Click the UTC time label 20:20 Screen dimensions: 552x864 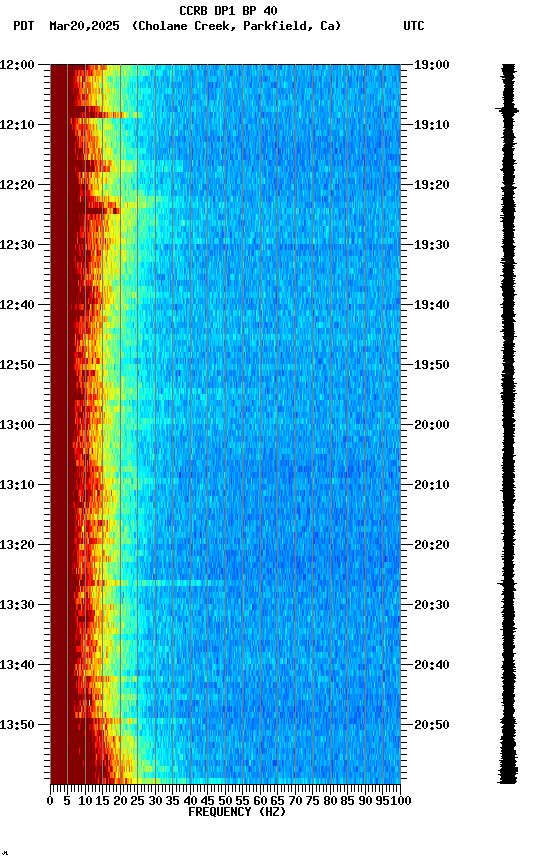point(432,545)
